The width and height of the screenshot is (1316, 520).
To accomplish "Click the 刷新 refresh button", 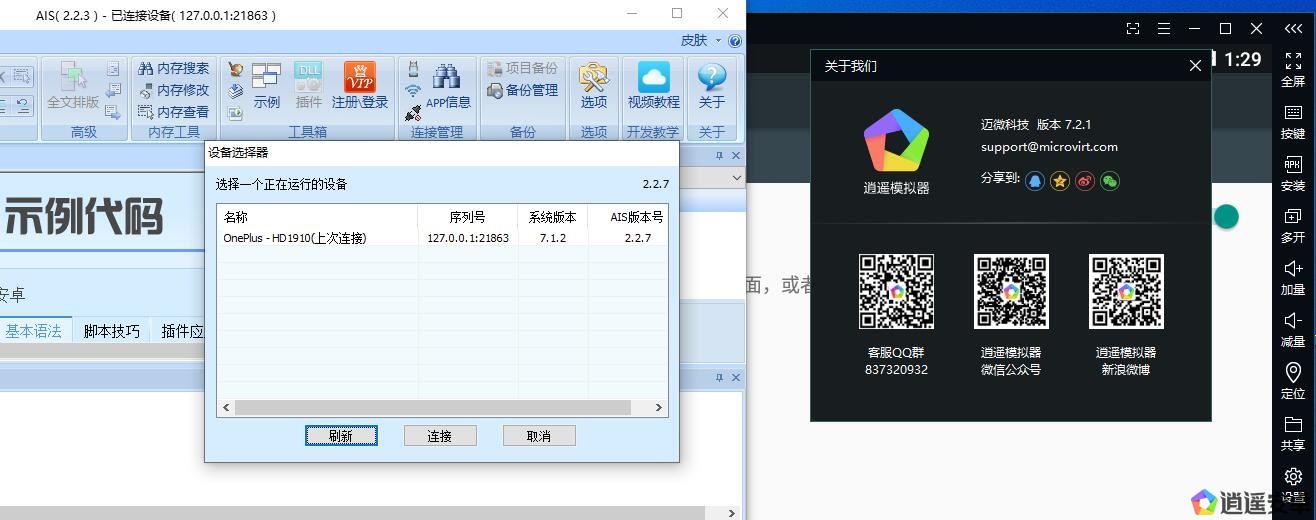I will 341,436.
